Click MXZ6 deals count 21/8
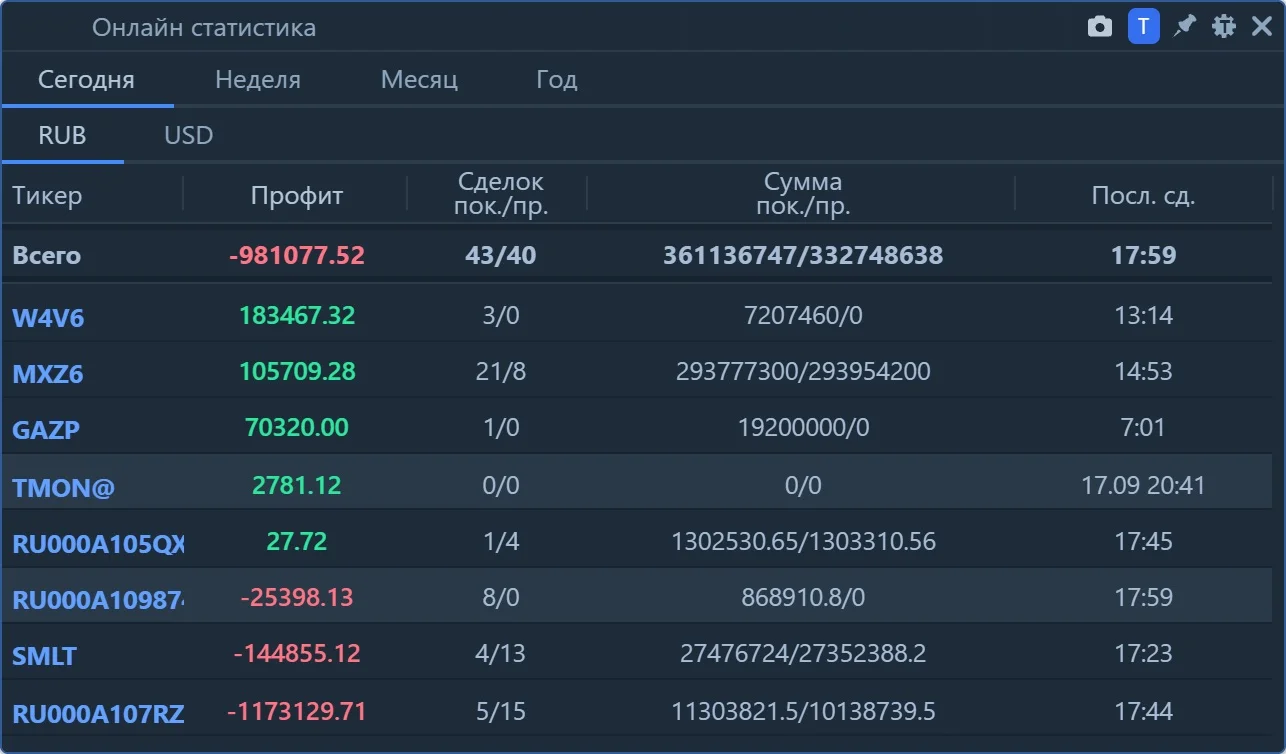The image size is (1286, 754). pyautogui.click(x=501, y=372)
